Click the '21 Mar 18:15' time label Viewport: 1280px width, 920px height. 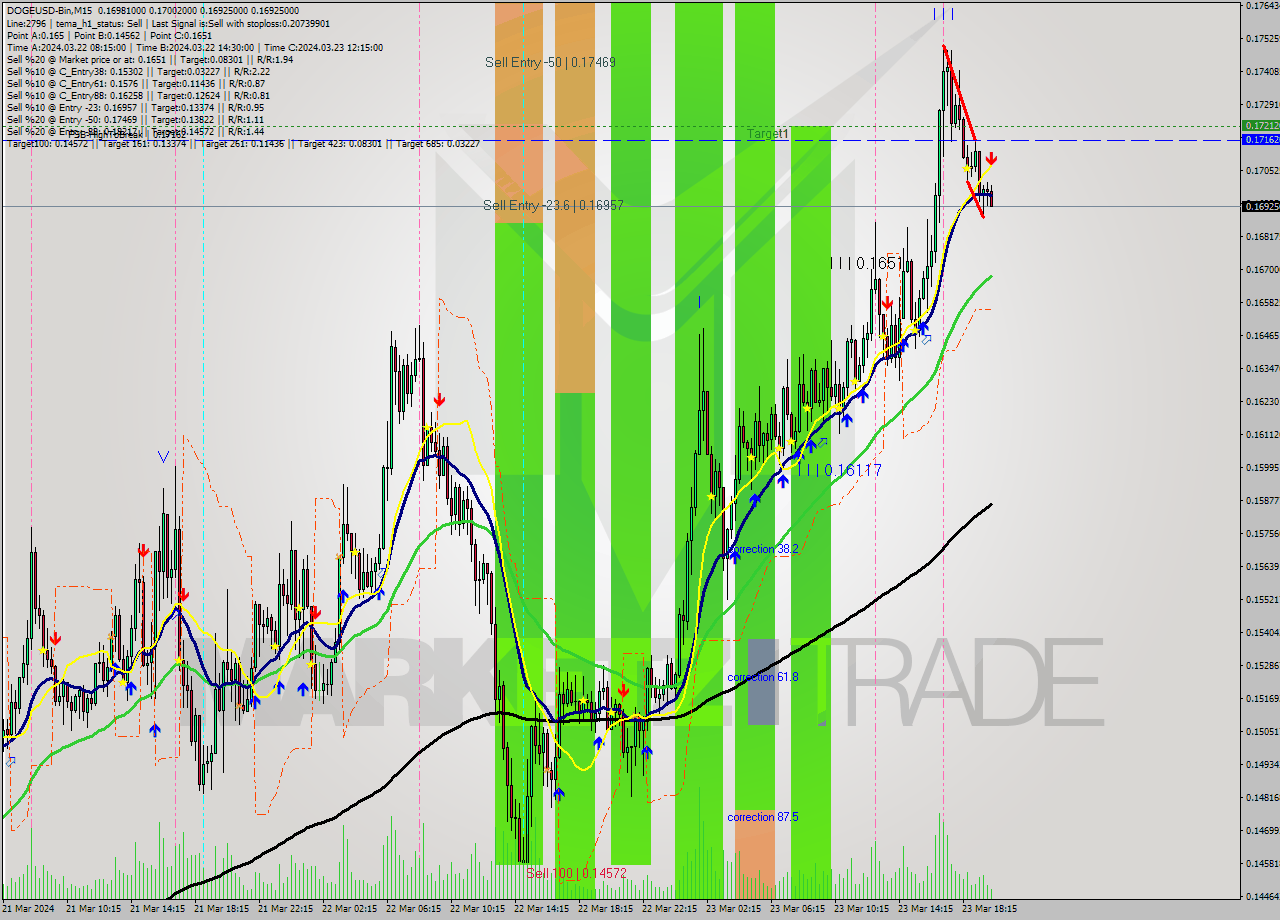click(x=221, y=910)
